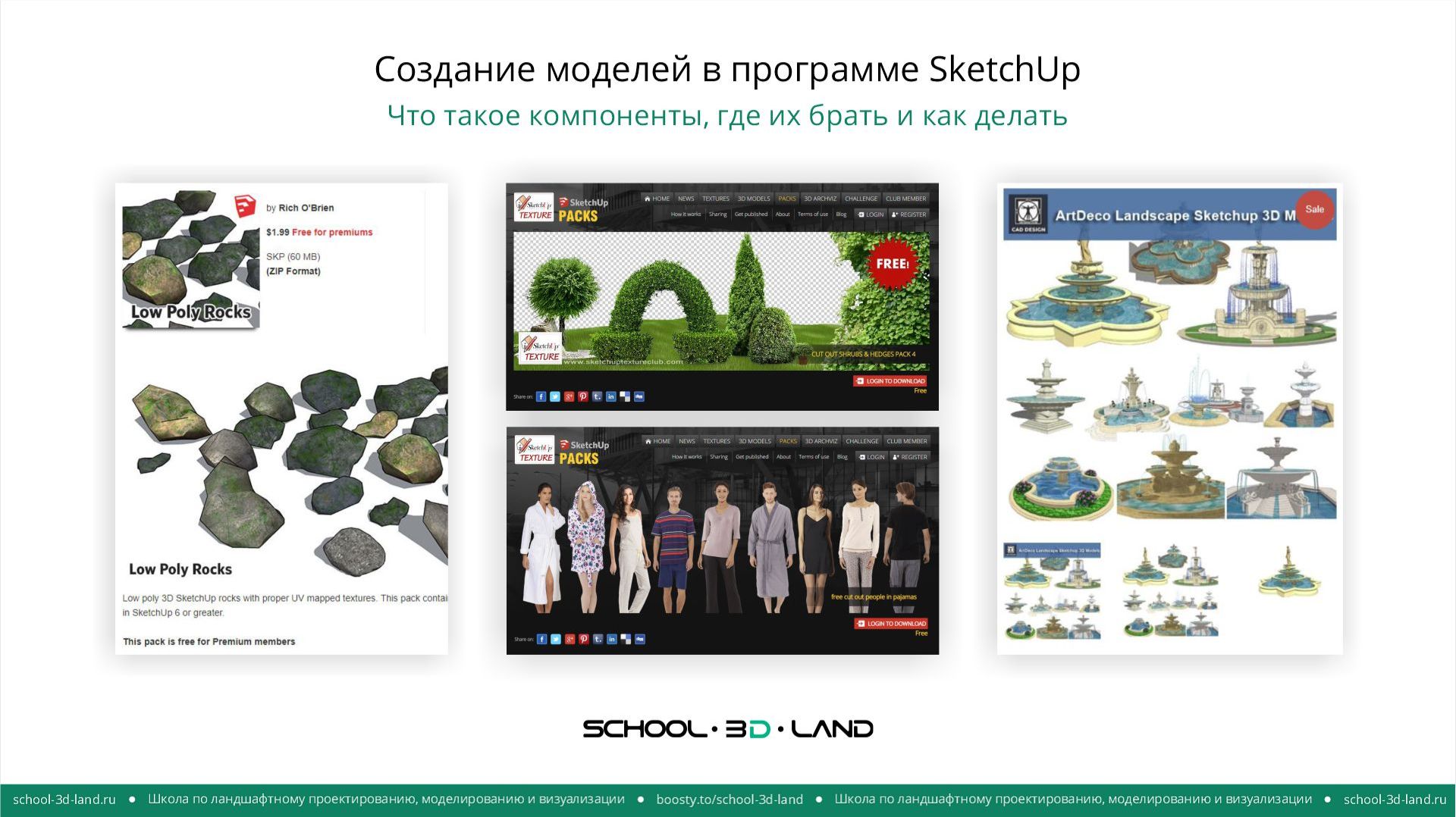
Task: Click Pinterest share icon in pajamas pack screenshot
Action: click(584, 639)
